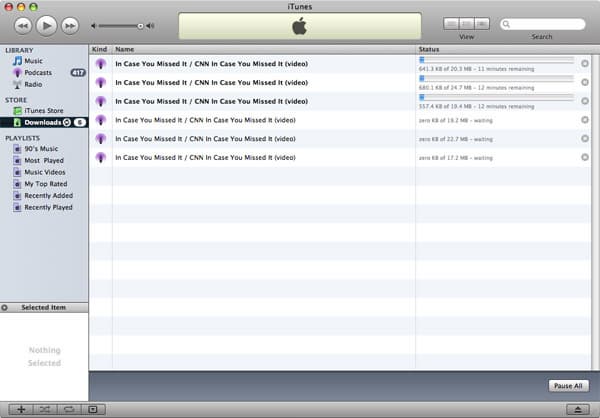
Task: Cancel the waiting 17.2 MB download
Action: (x=585, y=157)
